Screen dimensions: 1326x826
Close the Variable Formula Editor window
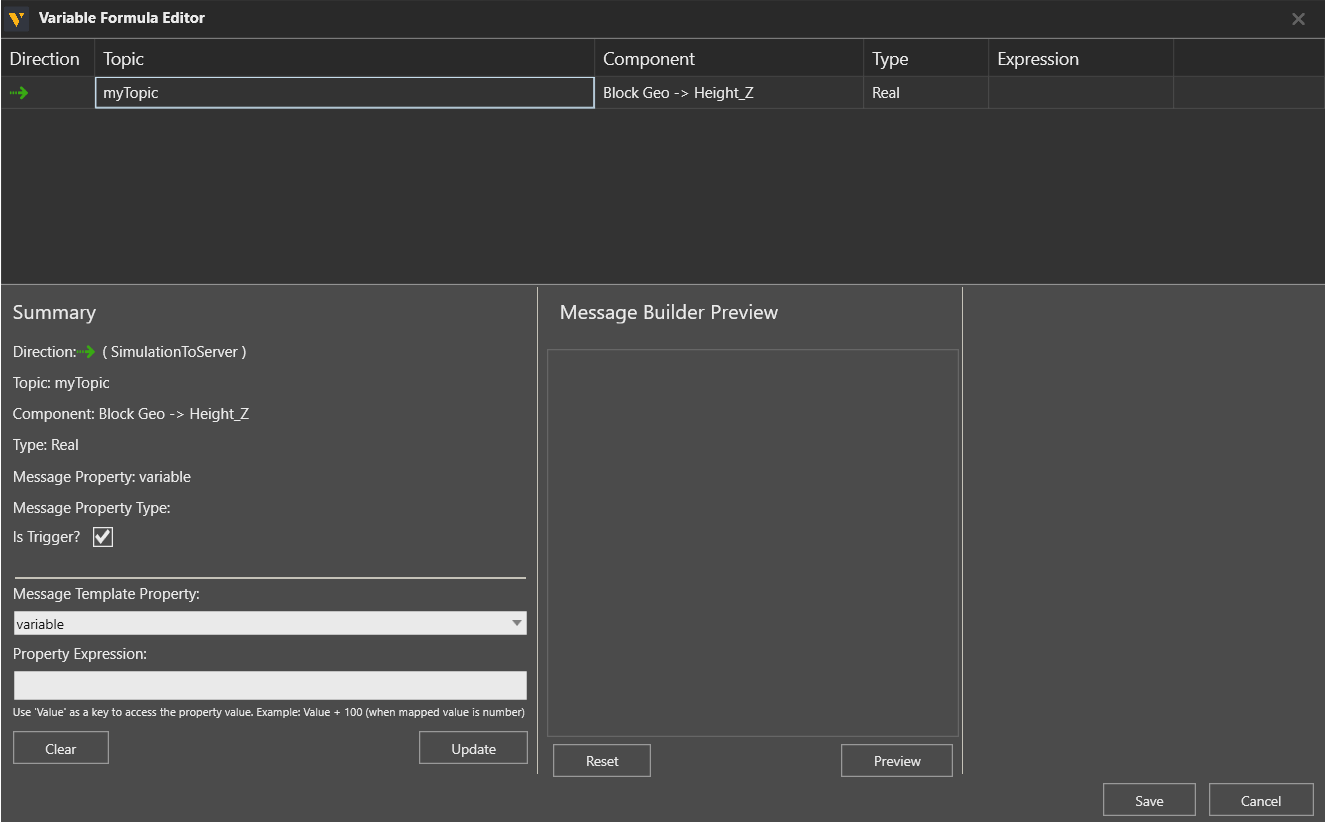tap(1298, 19)
